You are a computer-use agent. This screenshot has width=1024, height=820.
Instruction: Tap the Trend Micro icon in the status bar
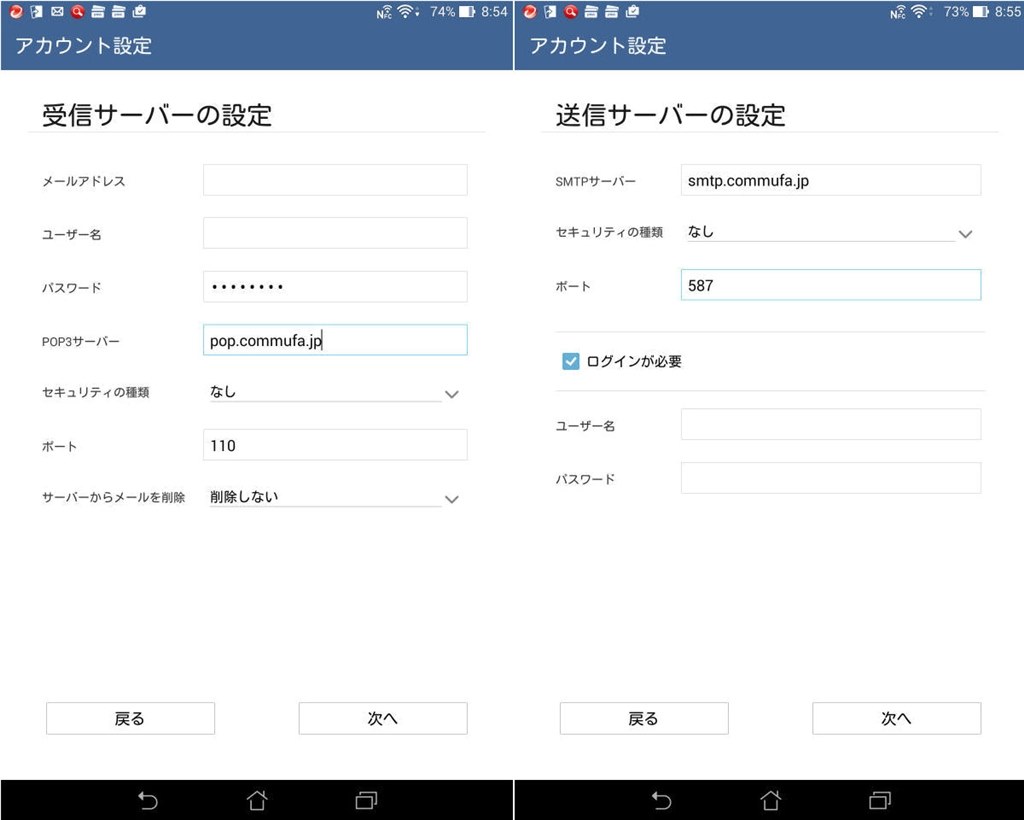pos(15,13)
